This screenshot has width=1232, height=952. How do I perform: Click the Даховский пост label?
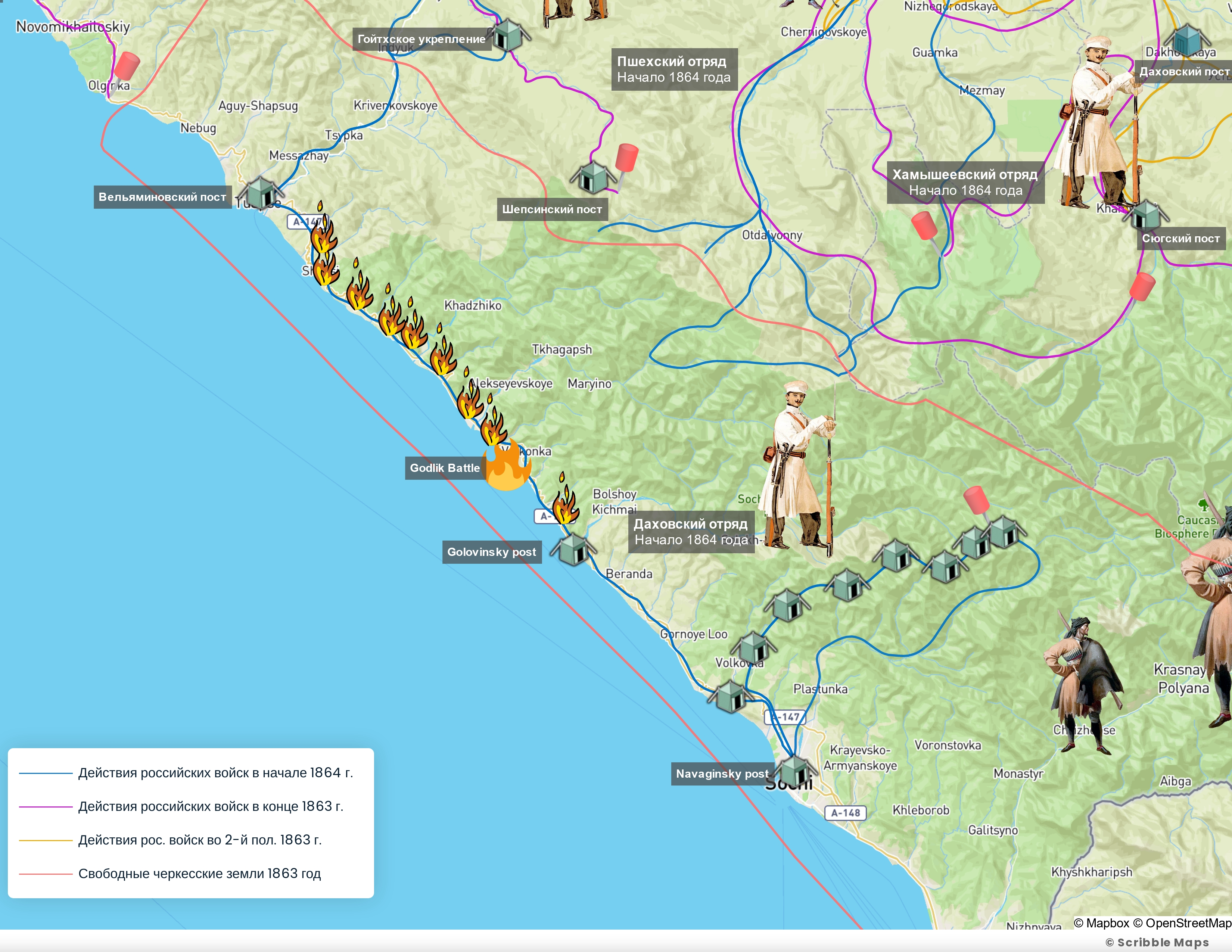click(x=1183, y=72)
